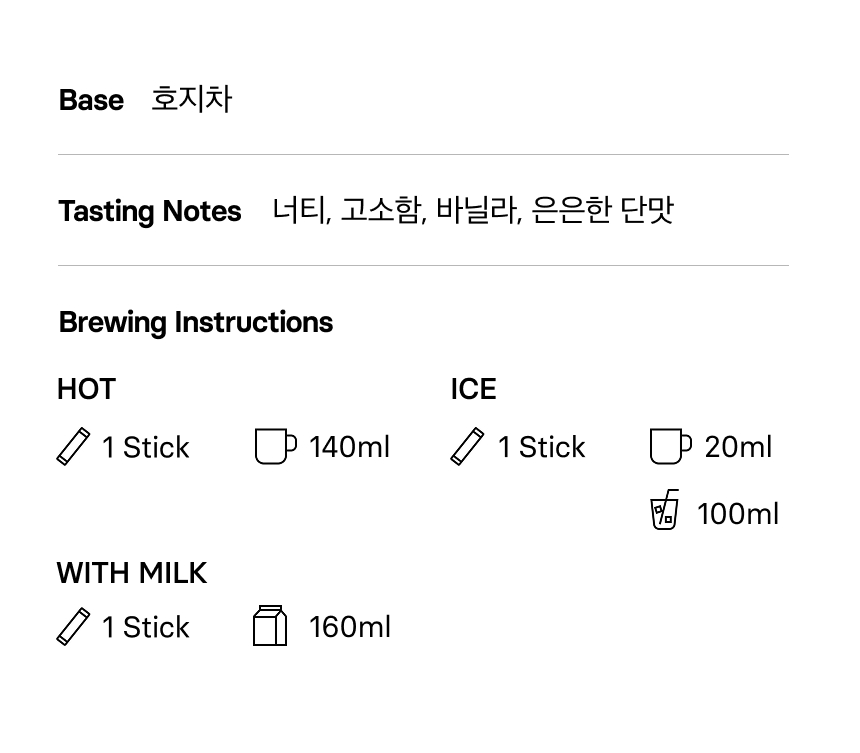The height and width of the screenshot is (753, 860).
Task: Click the 1 Stick text under ICE
Action: point(541,447)
